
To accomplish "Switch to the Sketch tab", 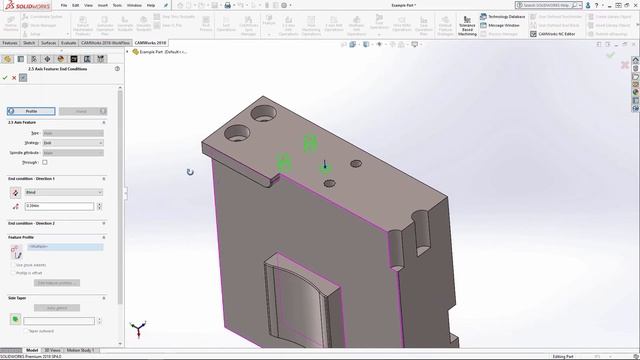I will pos(29,43).
